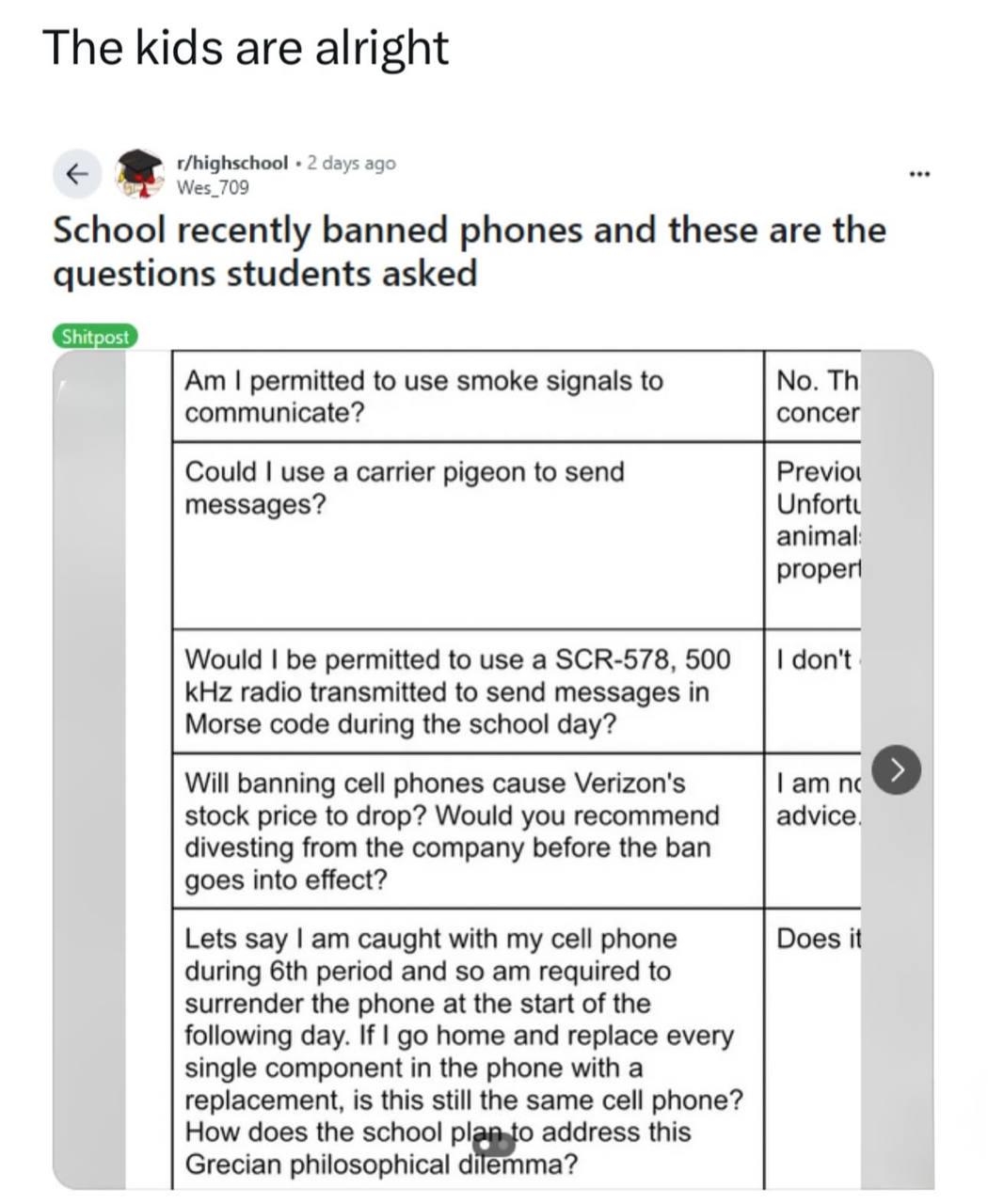Visit the Wes_709 user profile
Image resolution: width=988 pixels, height=1204 pixels.
213,187
